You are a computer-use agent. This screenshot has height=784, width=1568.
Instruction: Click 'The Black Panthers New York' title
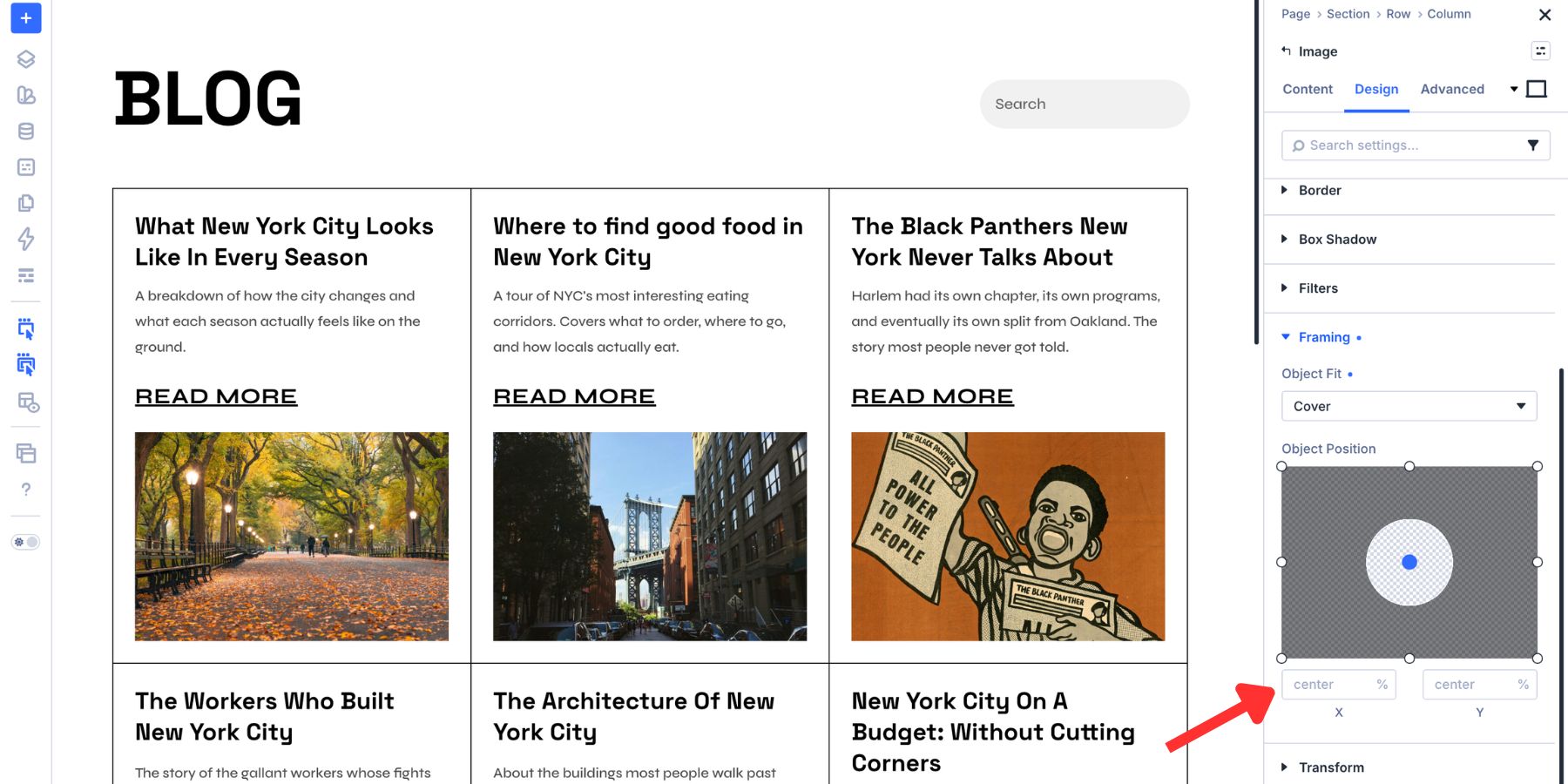[x=990, y=241]
